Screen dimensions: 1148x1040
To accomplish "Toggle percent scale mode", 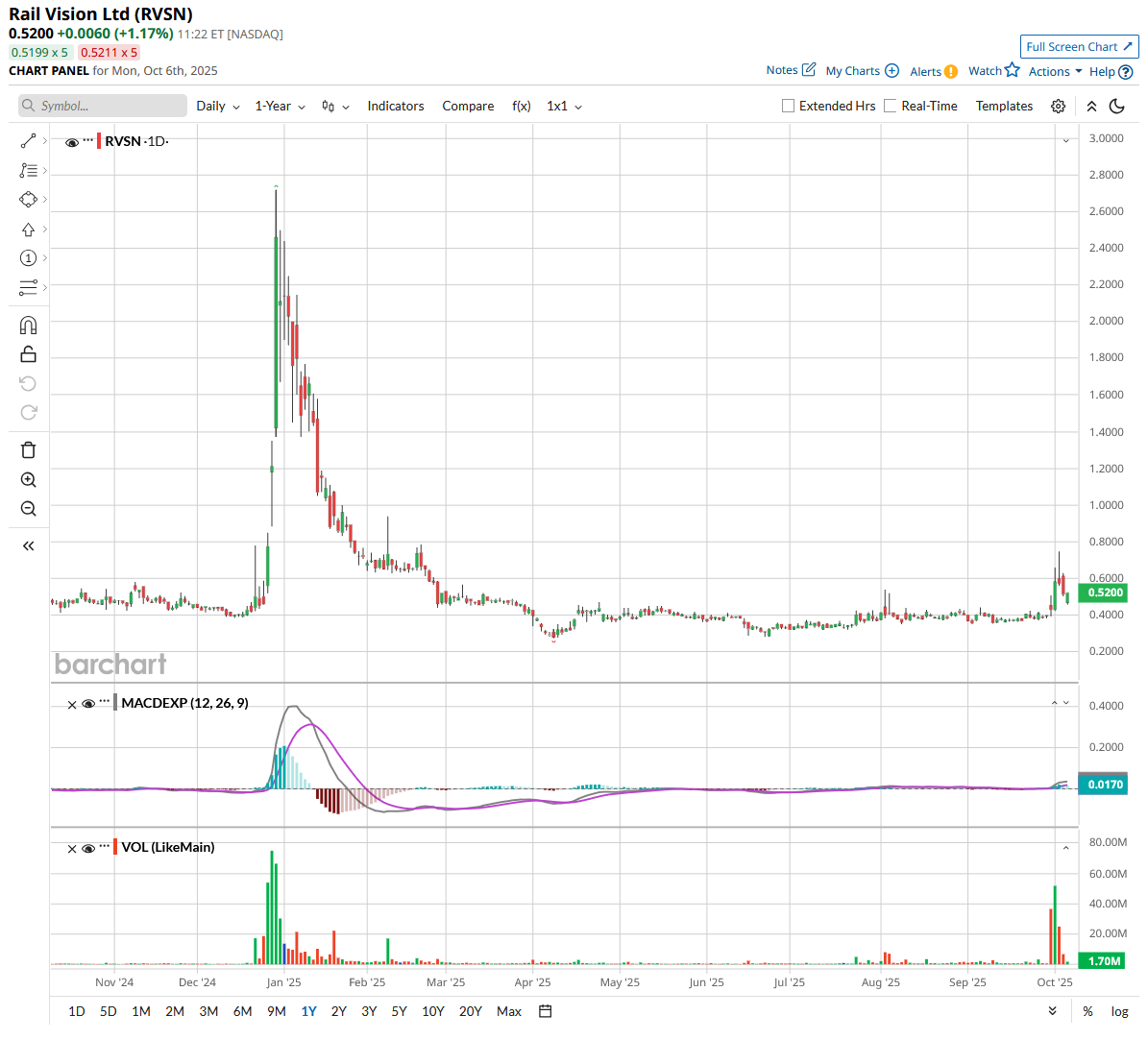I will tap(1088, 1011).
